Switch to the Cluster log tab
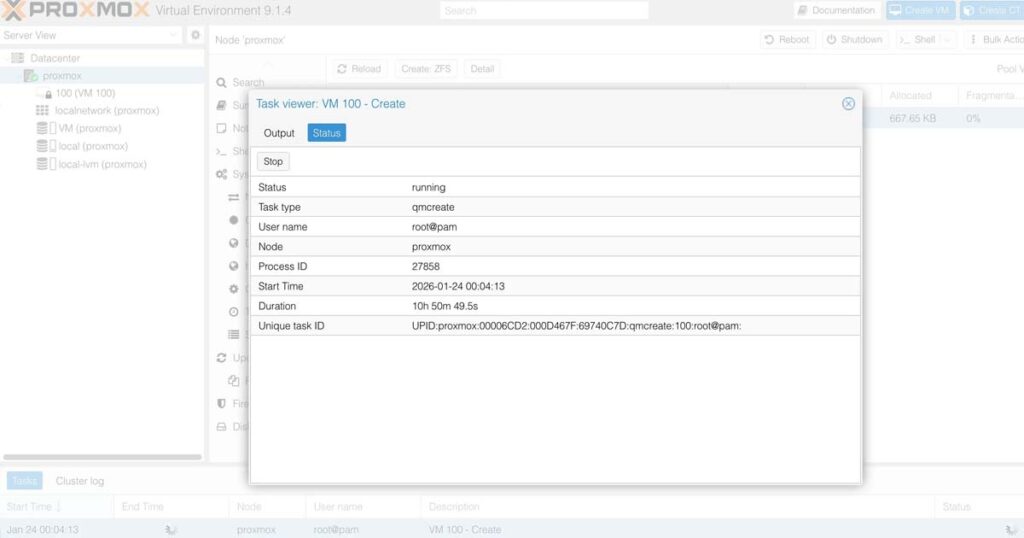Image resolution: width=1024 pixels, height=538 pixels. pos(80,481)
